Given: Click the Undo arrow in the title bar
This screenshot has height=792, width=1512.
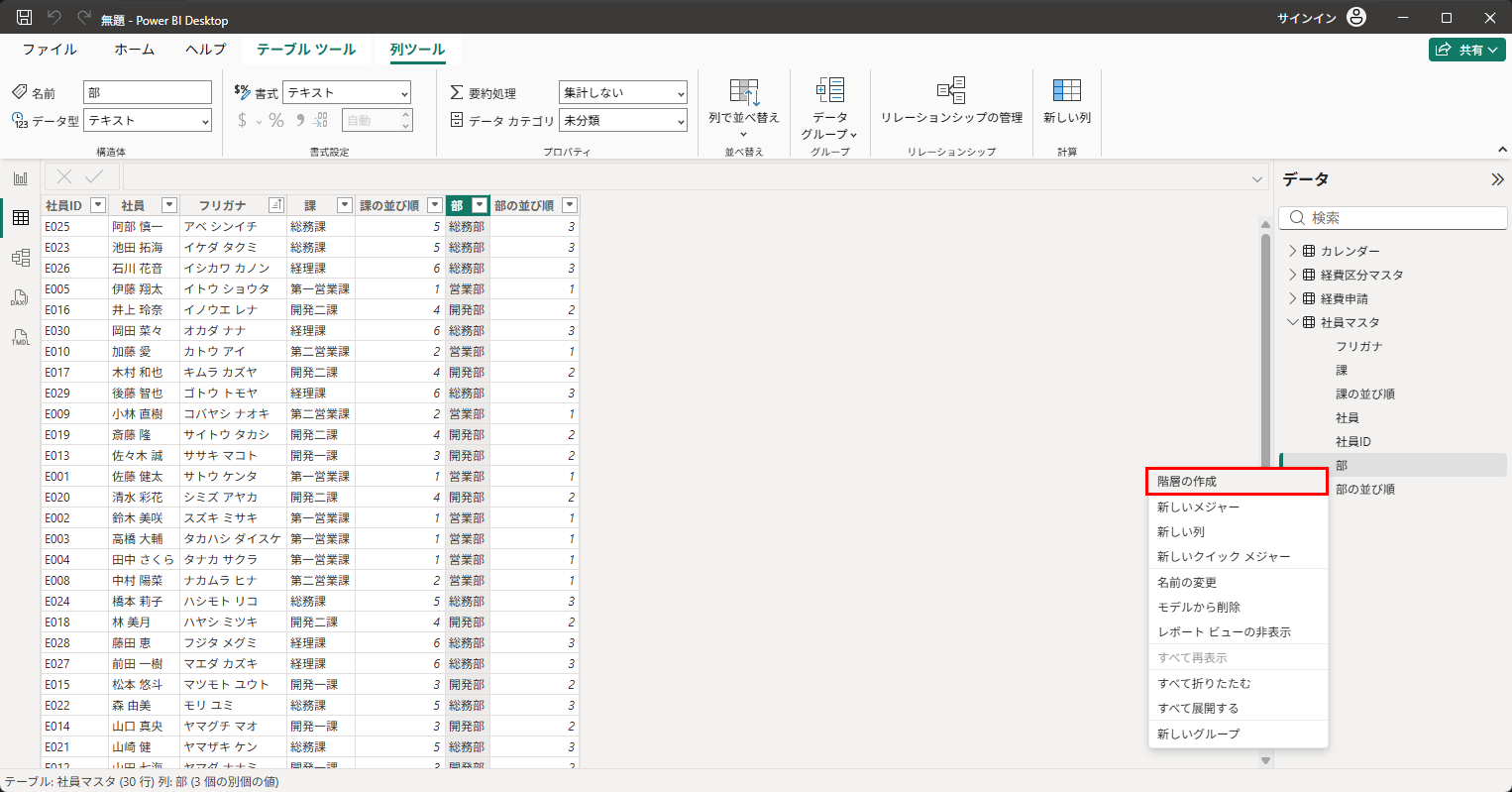Looking at the screenshot, I should pos(54,18).
